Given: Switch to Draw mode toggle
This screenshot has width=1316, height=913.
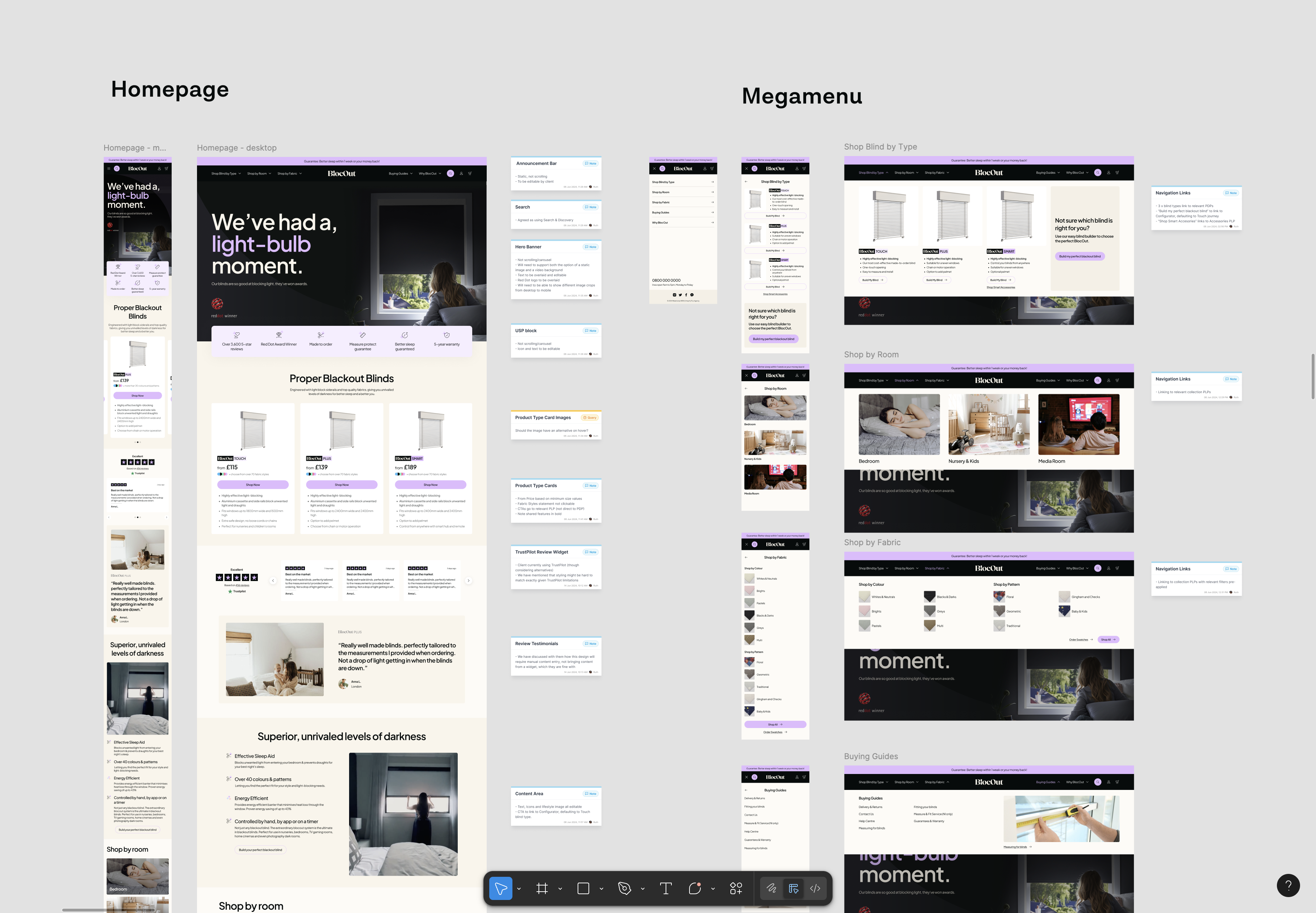Looking at the screenshot, I should [771, 888].
